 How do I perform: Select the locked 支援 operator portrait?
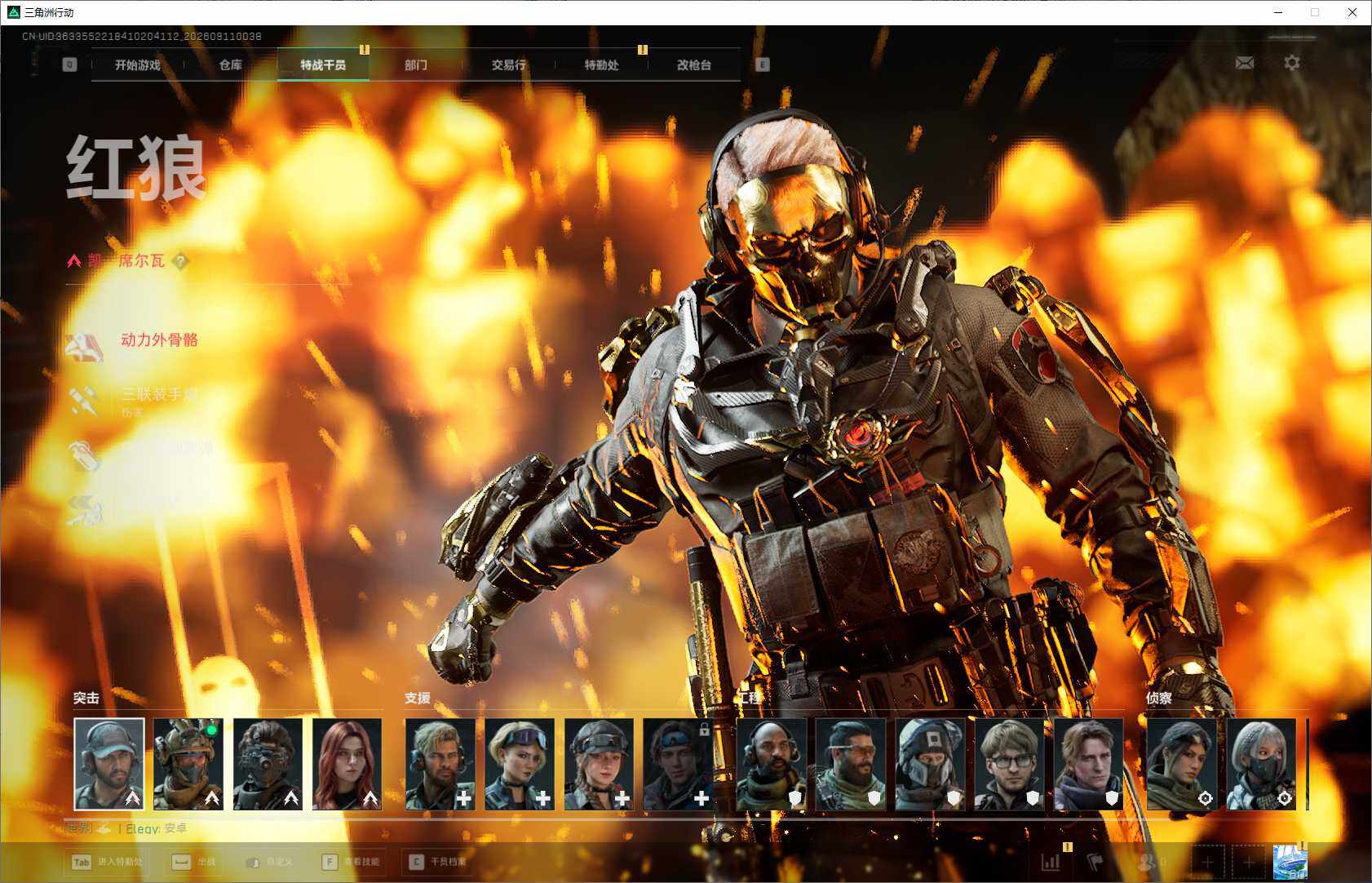tap(679, 764)
